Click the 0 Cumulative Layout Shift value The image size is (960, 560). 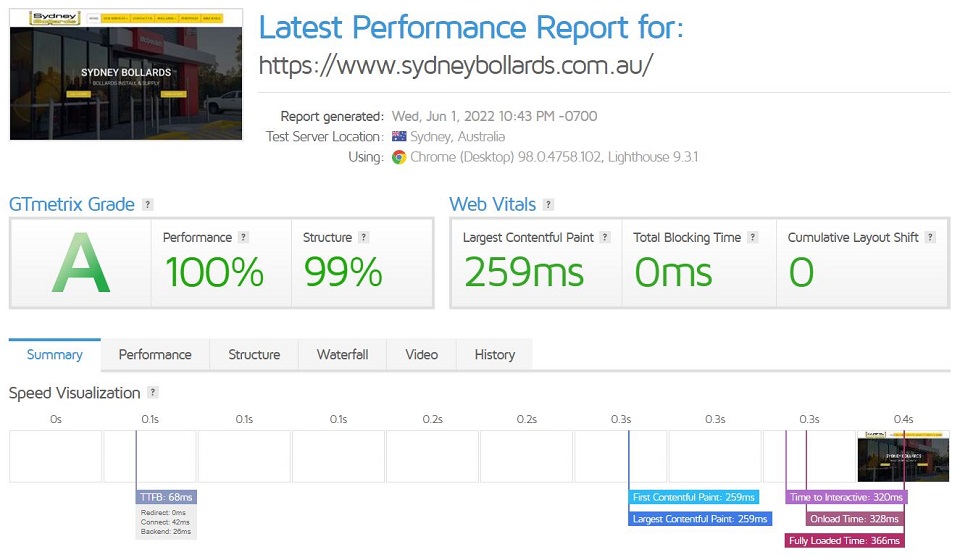[x=801, y=272]
